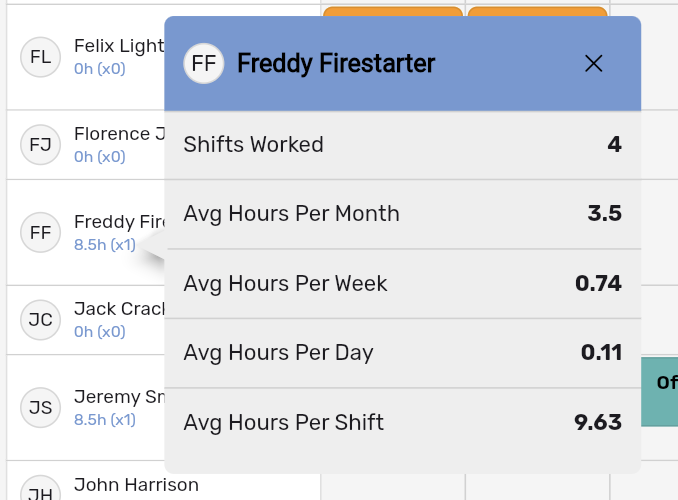Click Freddy's FF avatar in employee list
The height and width of the screenshot is (500, 678).
(x=40, y=233)
